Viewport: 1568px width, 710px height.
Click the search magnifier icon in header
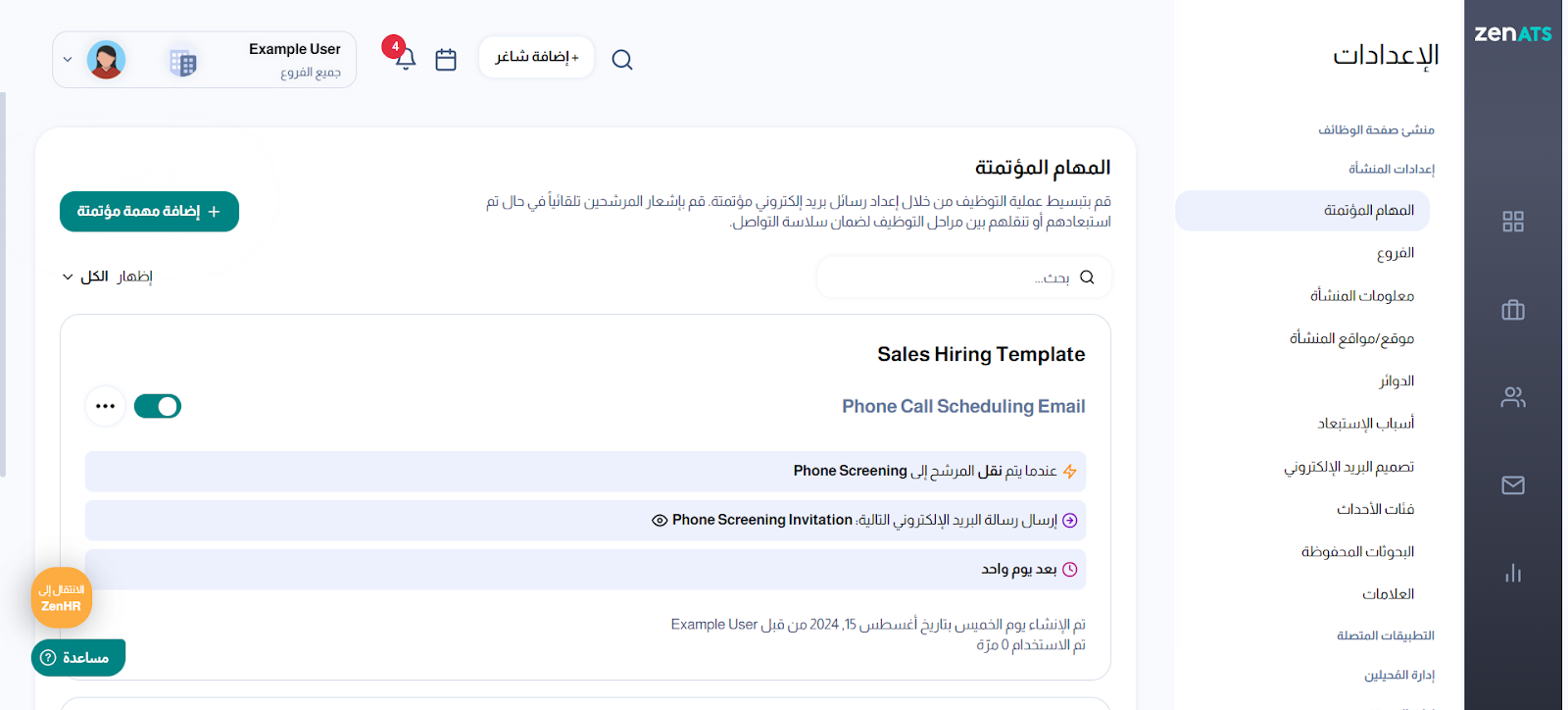tap(621, 60)
